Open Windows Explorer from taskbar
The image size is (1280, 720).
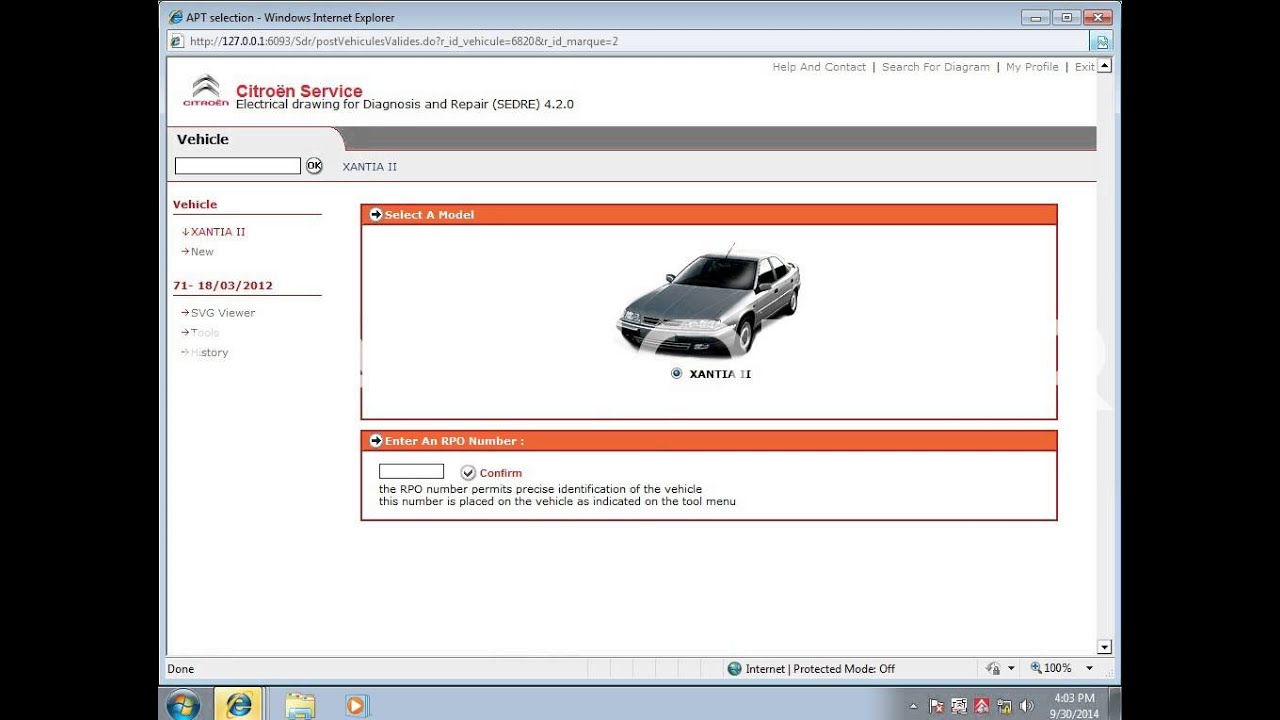coord(300,705)
